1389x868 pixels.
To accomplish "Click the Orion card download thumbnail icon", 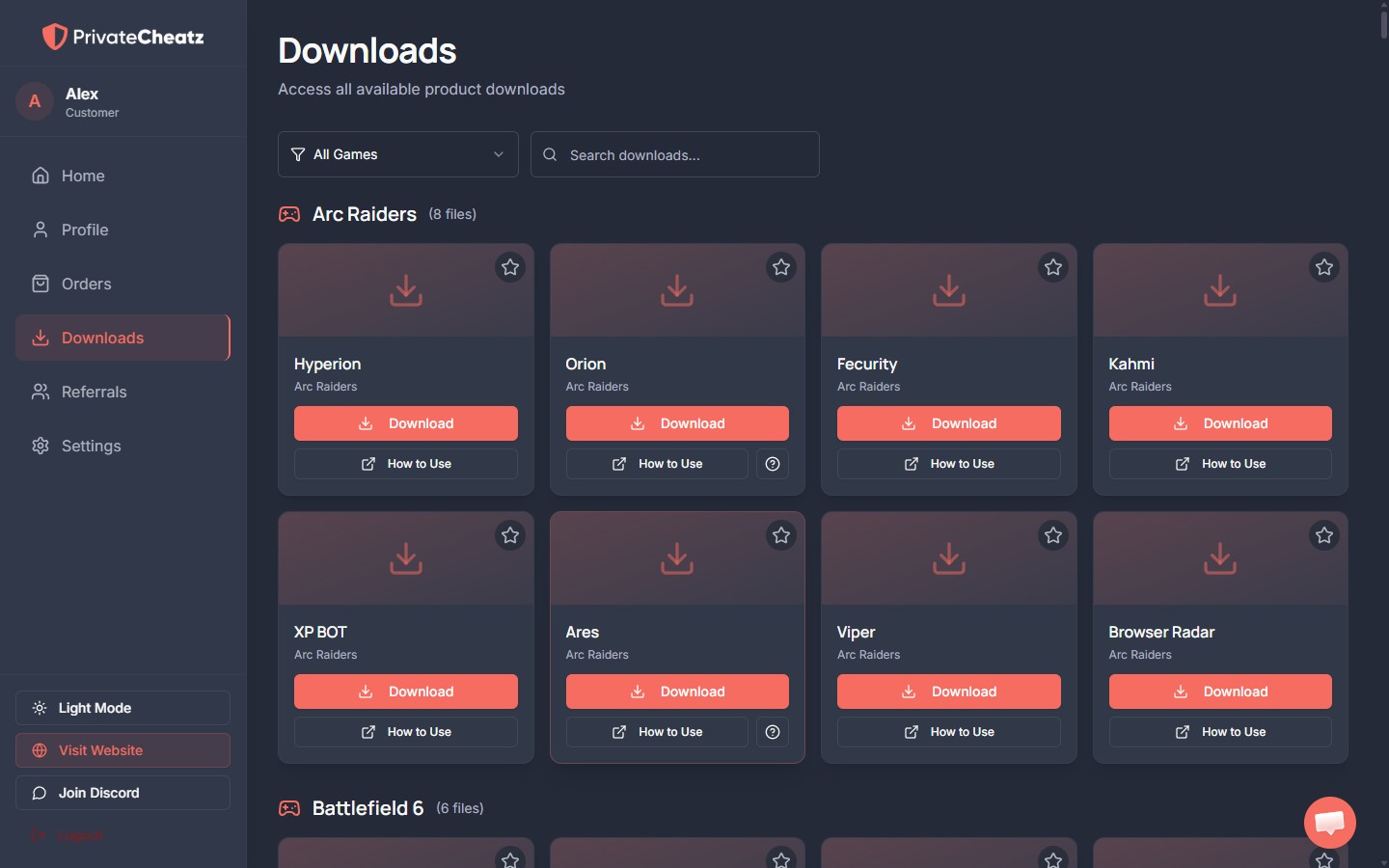I will point(677,290).
